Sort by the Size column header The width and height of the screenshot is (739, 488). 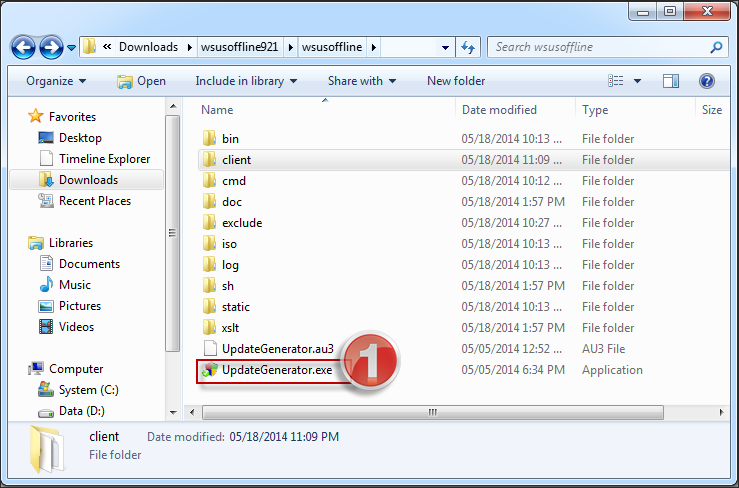(x=713, y=110)
